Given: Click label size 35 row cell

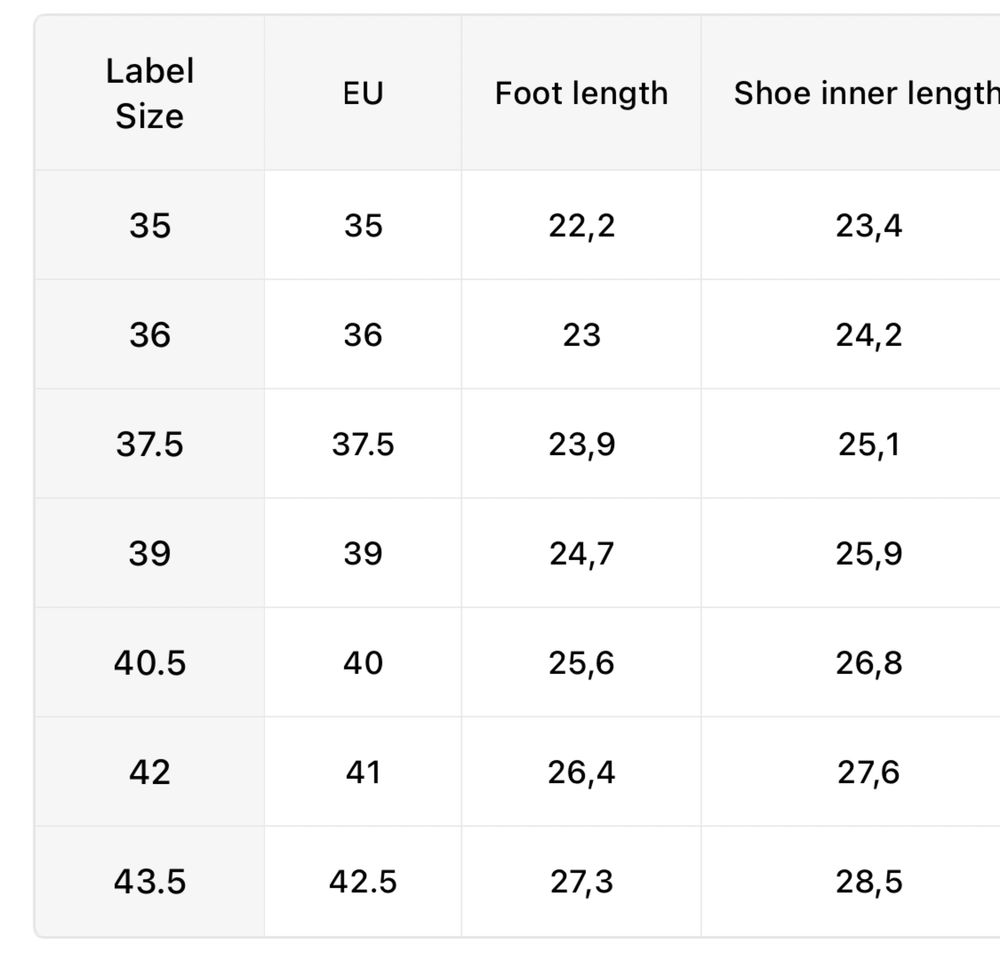Looking at the screenshot, I should point(150,225).
